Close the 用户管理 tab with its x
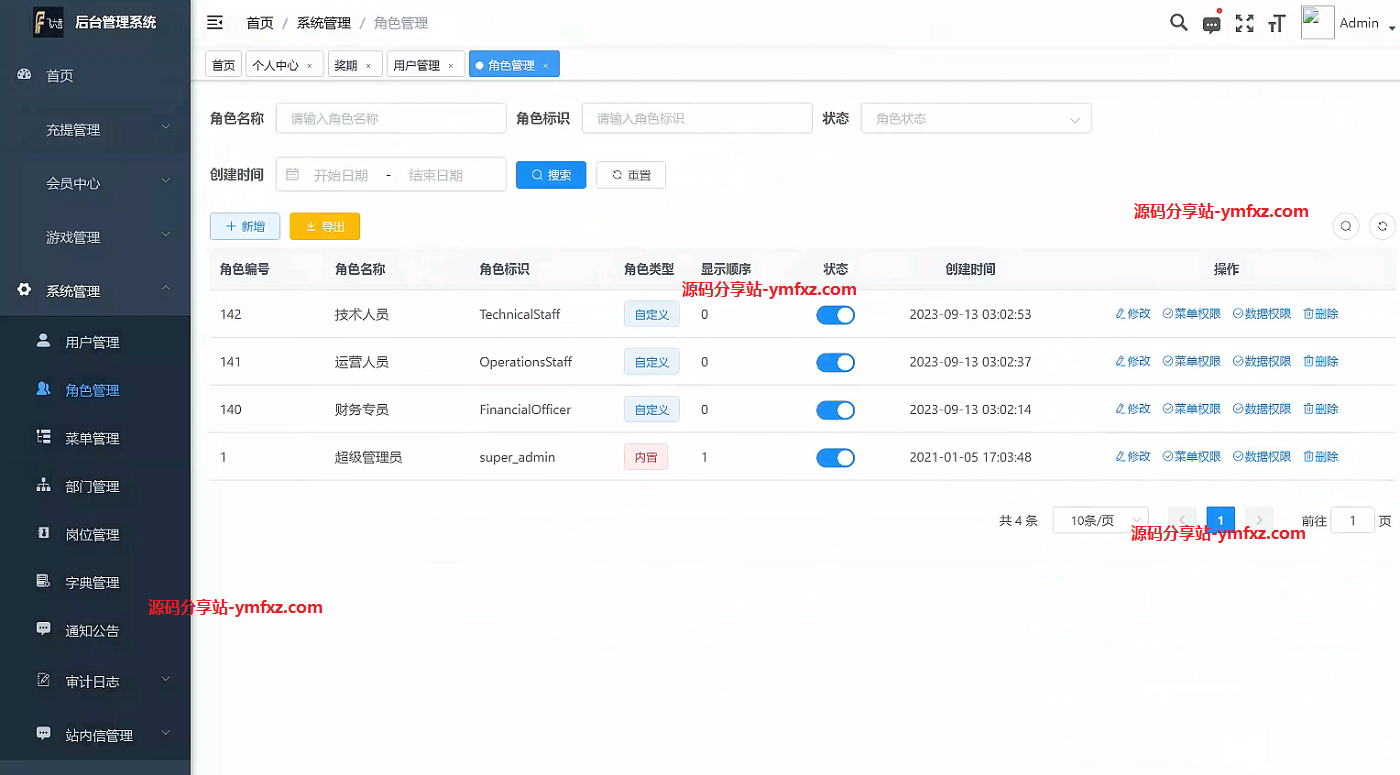 pos(450,66)
